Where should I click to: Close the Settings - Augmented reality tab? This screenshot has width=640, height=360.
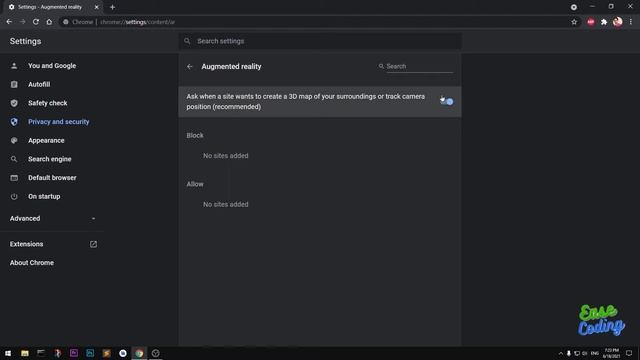click(97, 7)
